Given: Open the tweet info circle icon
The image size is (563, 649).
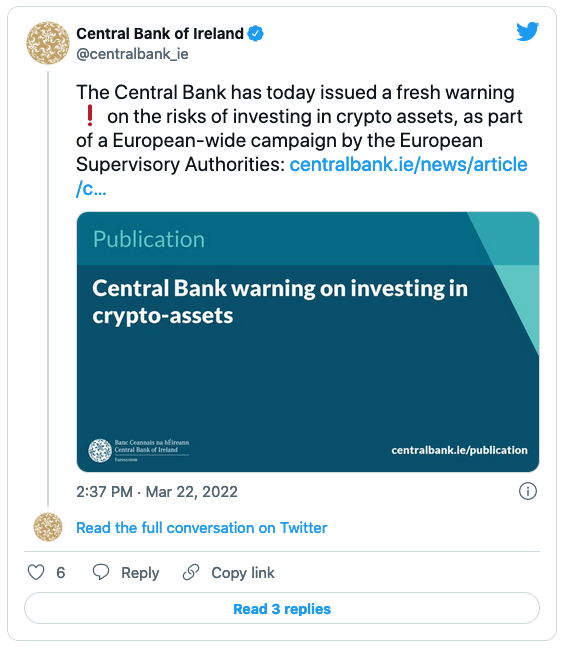Looking at the screenshot, I should tap(528, 491).
